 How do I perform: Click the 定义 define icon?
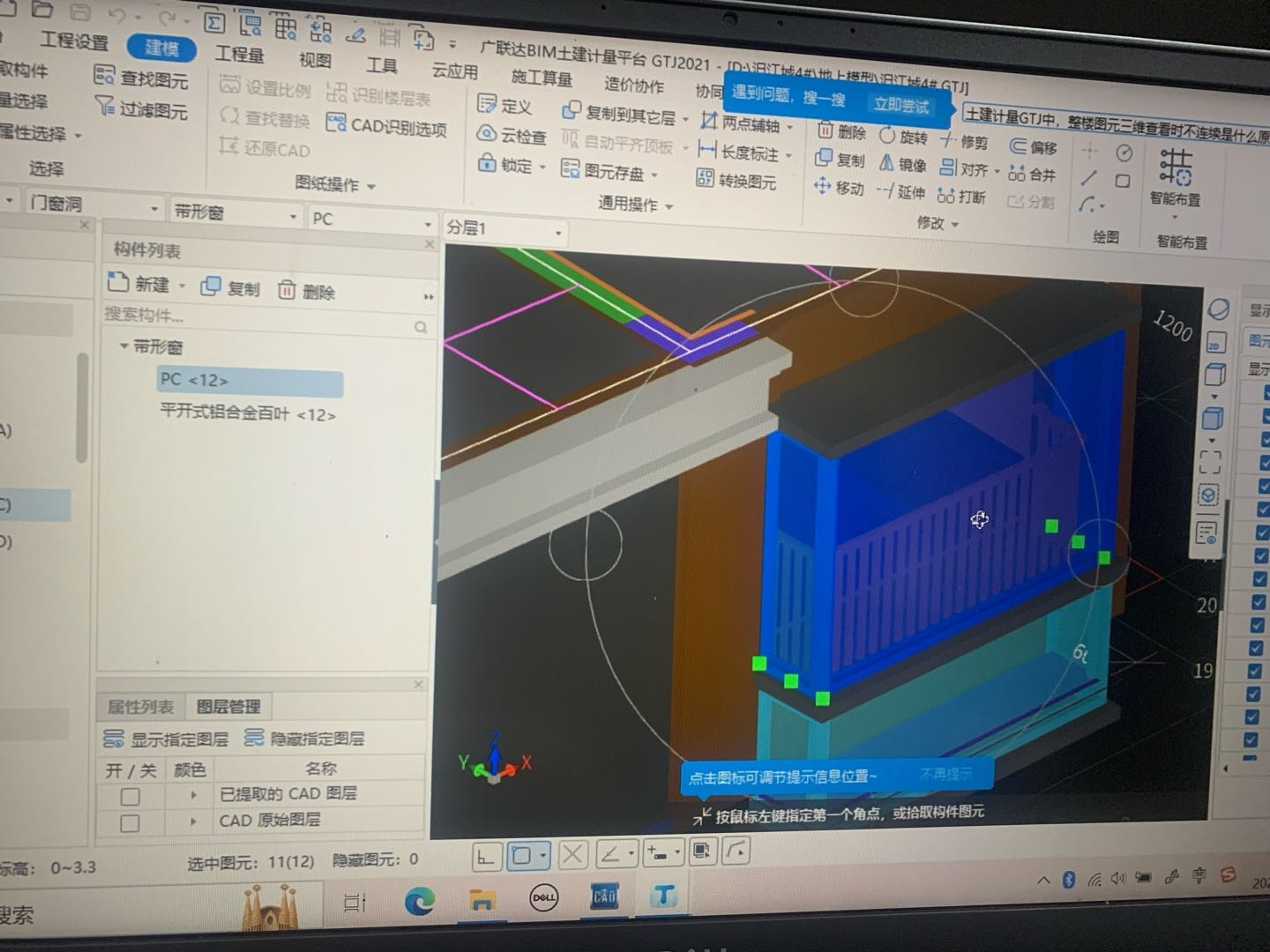click(x=487, y=104)
